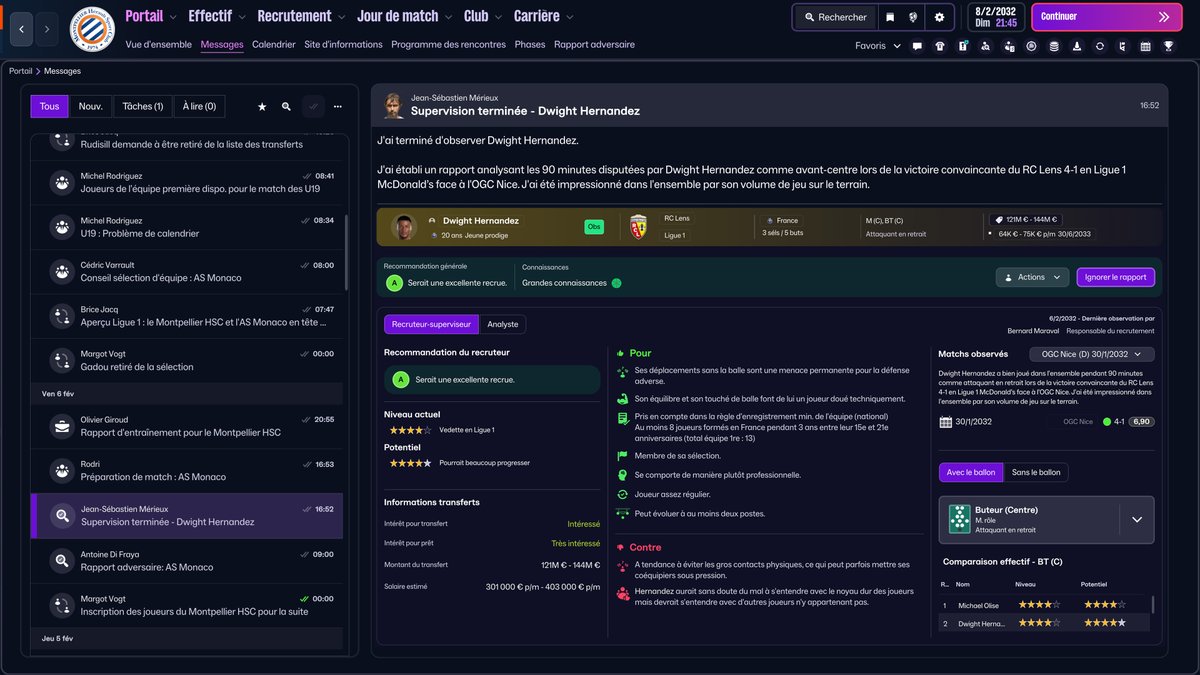Open the OGC Nice (D) 30/1/2032 match selector
This screenshot has width=1200, height=675.
coord(1091,354)
